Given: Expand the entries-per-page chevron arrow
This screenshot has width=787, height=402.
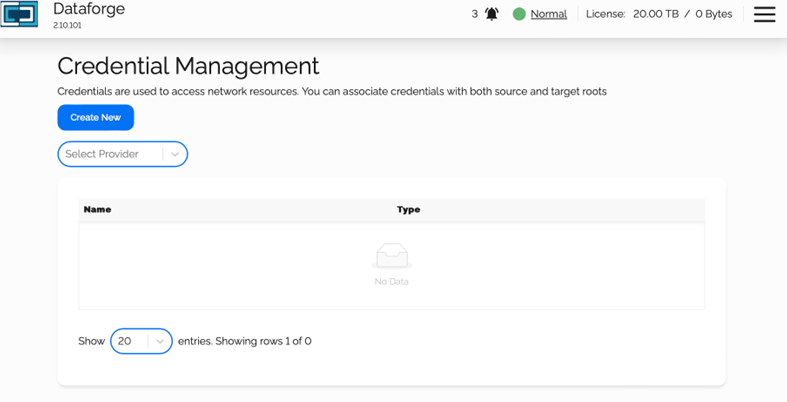Looking at the screenshot, I should click(x=160, y=341).
